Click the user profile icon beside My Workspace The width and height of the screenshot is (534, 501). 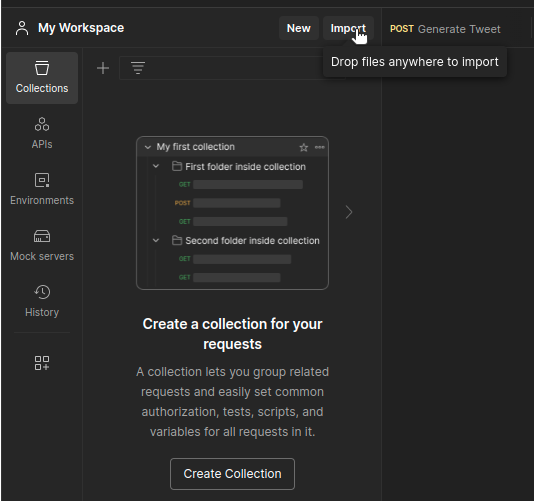pos(22,28)
